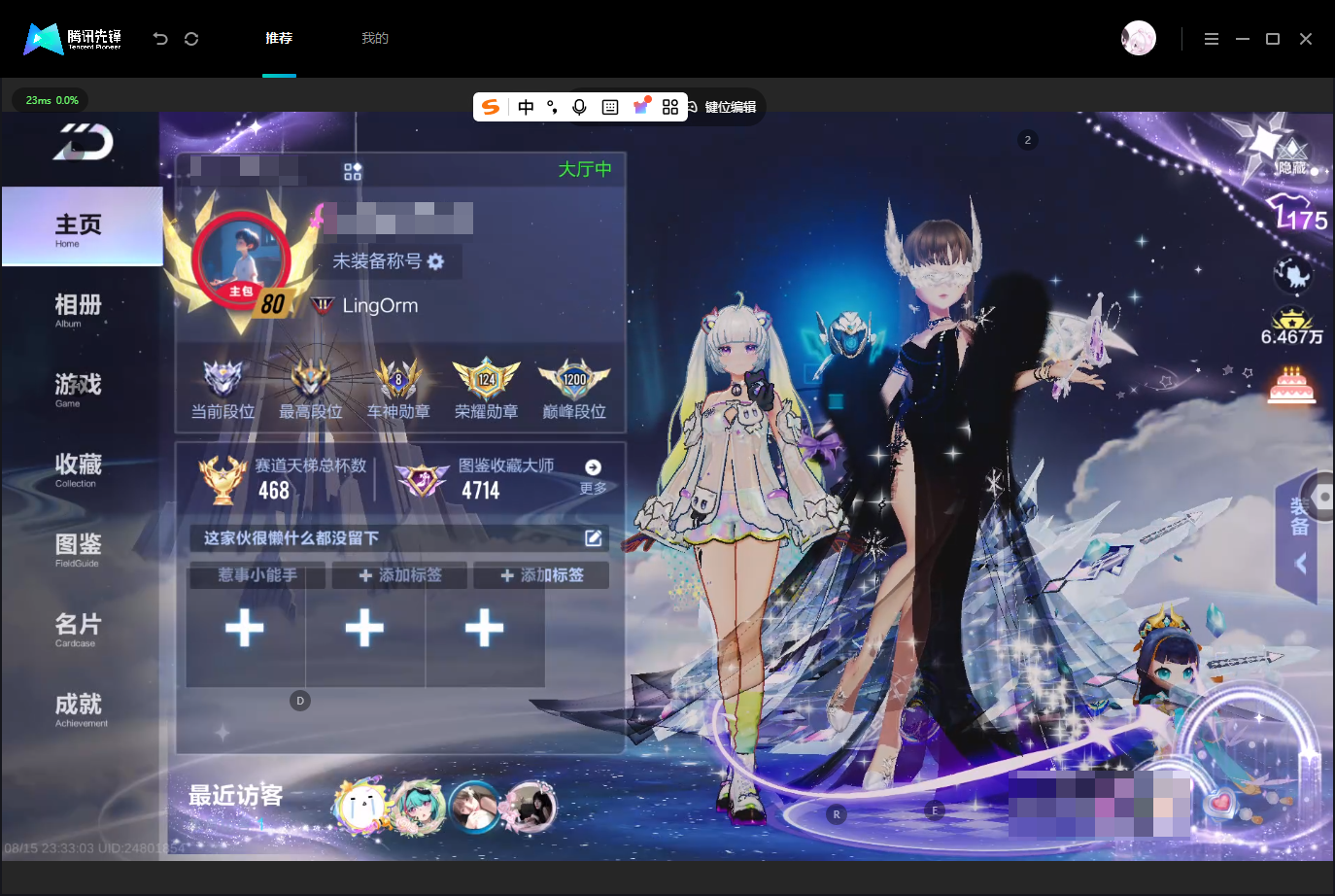Click the pink heart like icon
The width and height of the screenshot is (1335, 896).
click(x=1220, y=805)
